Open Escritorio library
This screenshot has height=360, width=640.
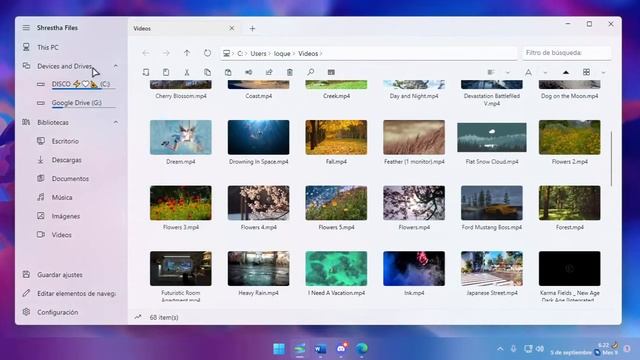coord(65,141)
